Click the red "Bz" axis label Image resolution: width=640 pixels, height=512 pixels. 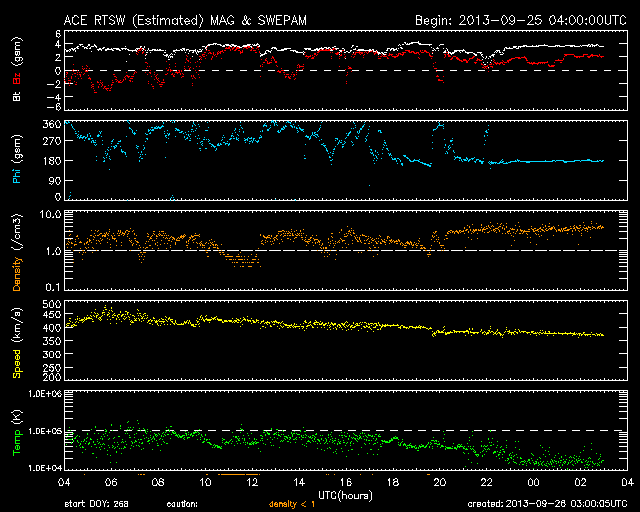[17, 76]
